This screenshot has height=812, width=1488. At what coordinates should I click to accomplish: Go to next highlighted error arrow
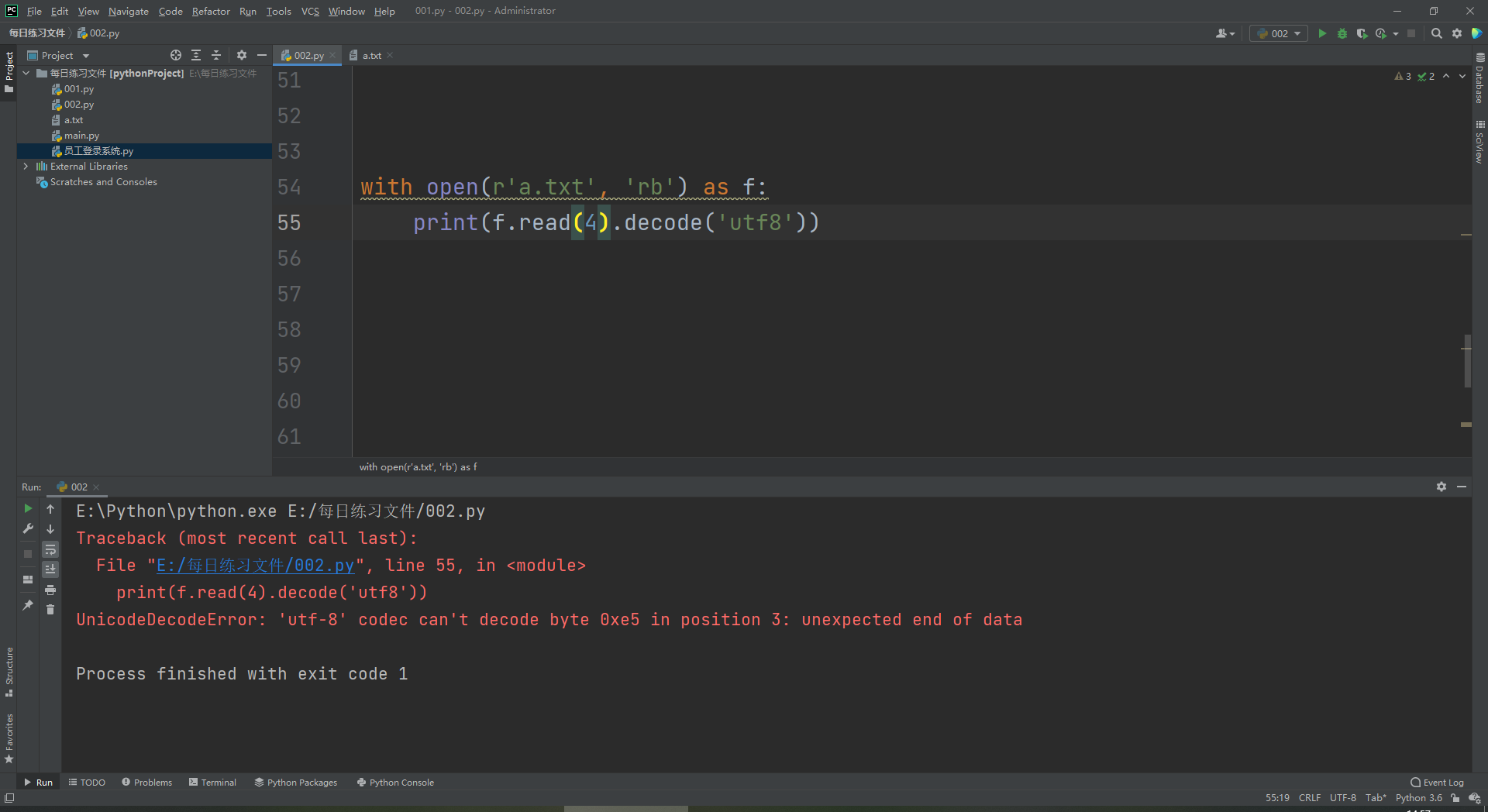coord(1462,76)
